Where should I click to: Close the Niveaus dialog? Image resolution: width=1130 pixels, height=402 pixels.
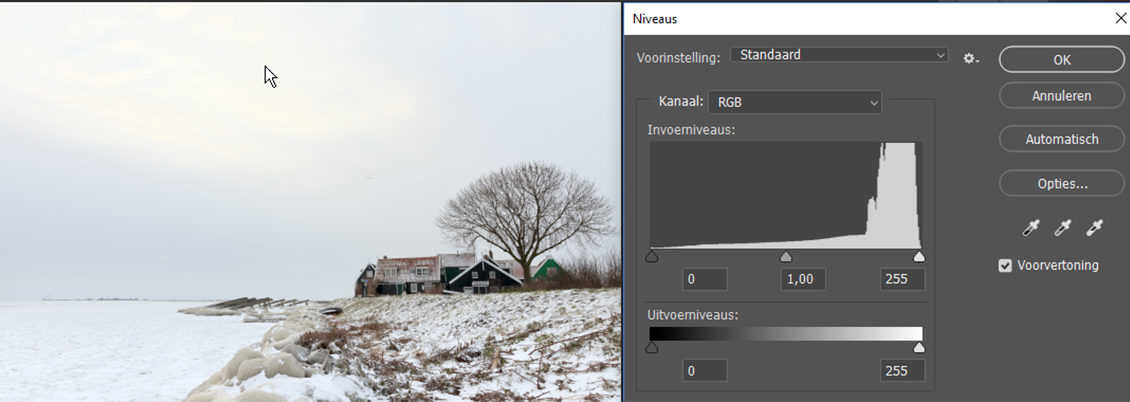[x=1121, y=19]
